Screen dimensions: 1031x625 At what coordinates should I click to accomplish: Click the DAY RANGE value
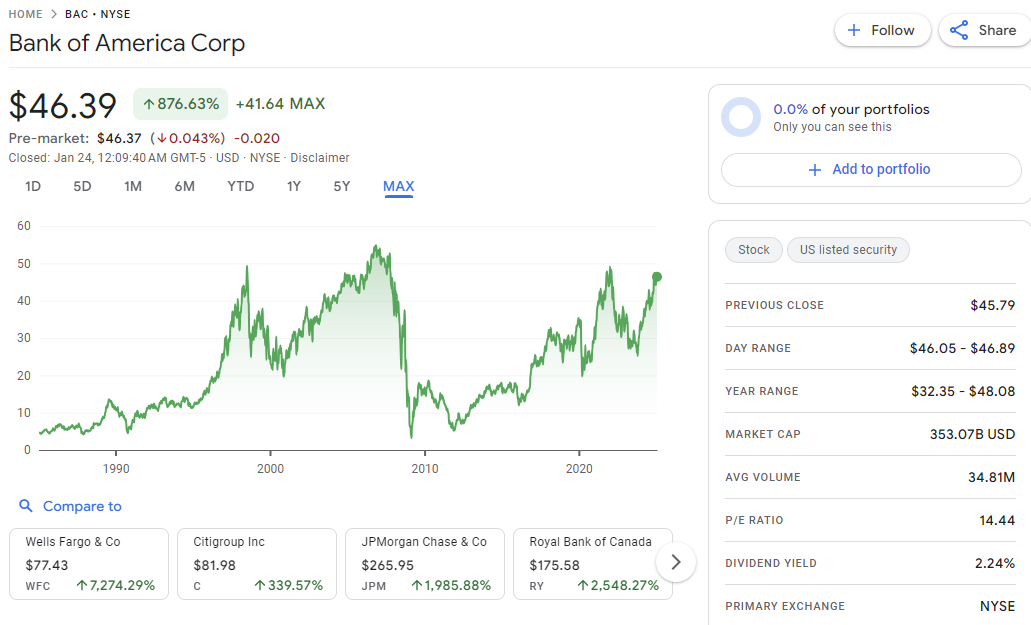[962, 348]
